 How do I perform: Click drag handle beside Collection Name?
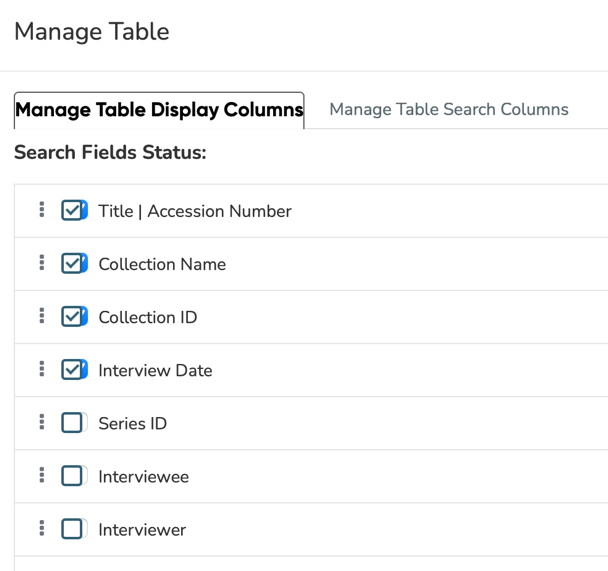tap(42, 263)
